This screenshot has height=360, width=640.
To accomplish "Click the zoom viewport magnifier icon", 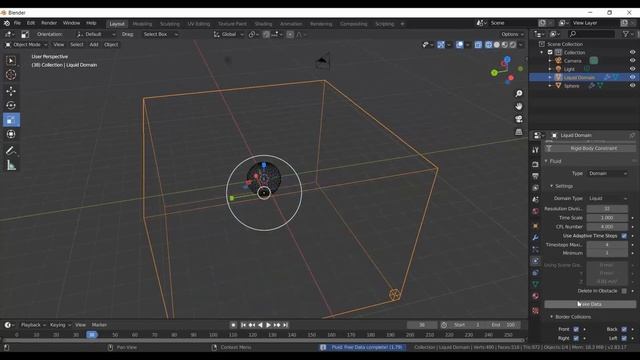I will [519, 93].
